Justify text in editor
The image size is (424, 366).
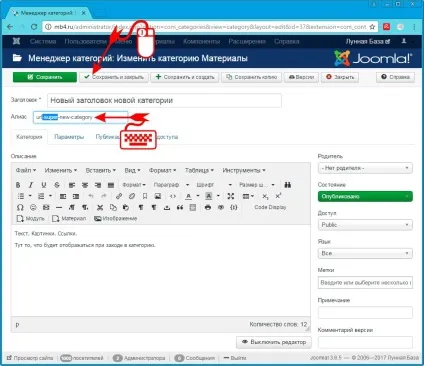[111, 185]
